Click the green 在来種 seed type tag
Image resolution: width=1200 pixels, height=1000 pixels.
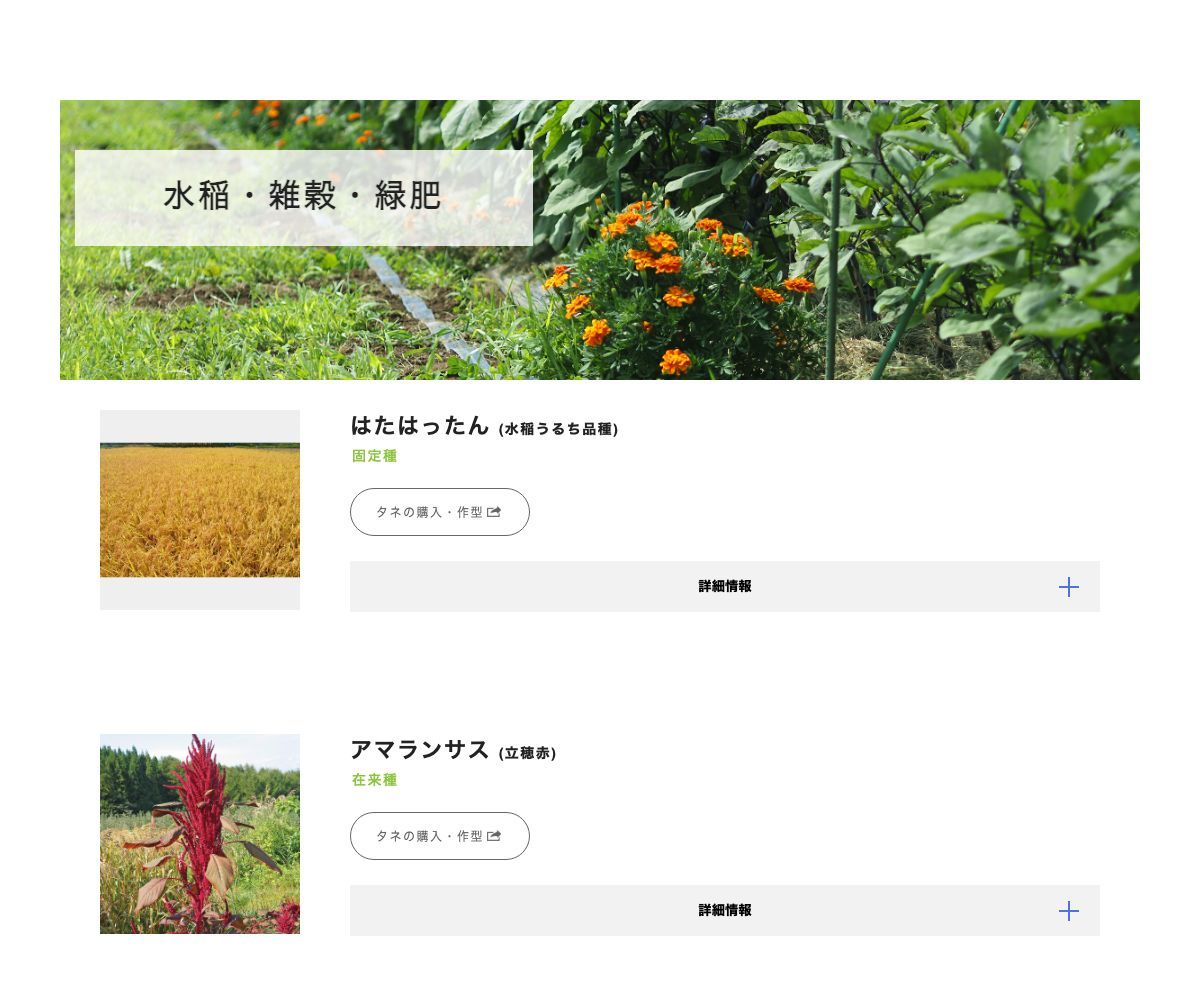pyautogui.click(x=374, y=780)
